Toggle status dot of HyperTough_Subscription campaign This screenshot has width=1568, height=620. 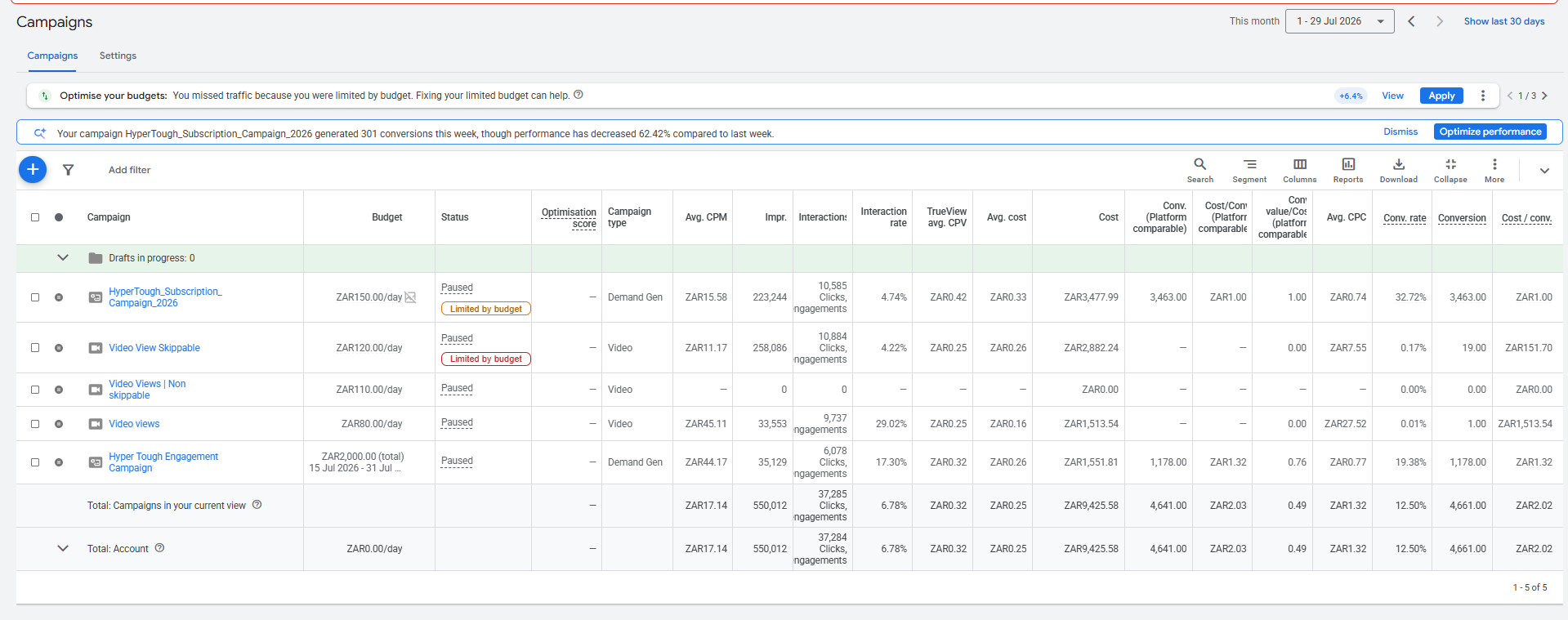coord(59,297)
